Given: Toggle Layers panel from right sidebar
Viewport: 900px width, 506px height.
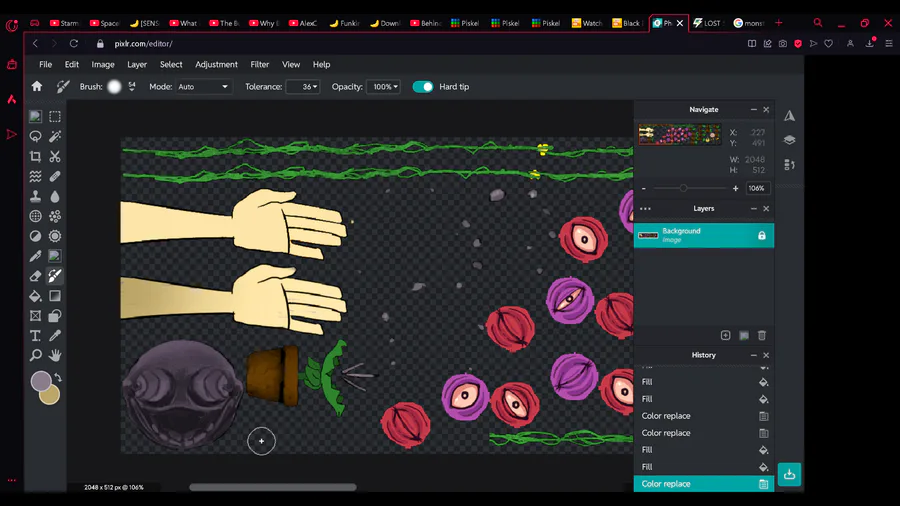Looking at the screenshot, I should (x=789, y=140).
